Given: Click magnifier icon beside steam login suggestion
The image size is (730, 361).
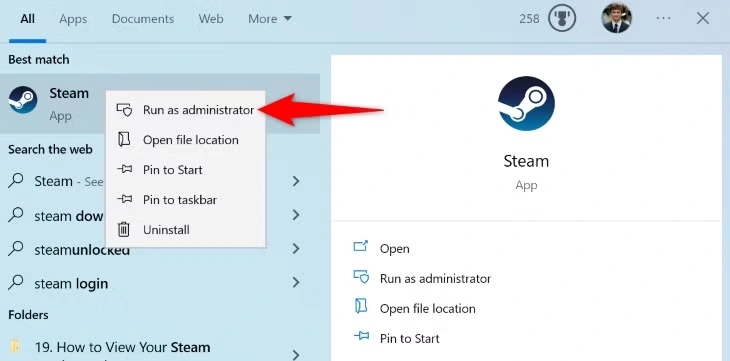Looking at the screenshot, I should click(16, 283).
